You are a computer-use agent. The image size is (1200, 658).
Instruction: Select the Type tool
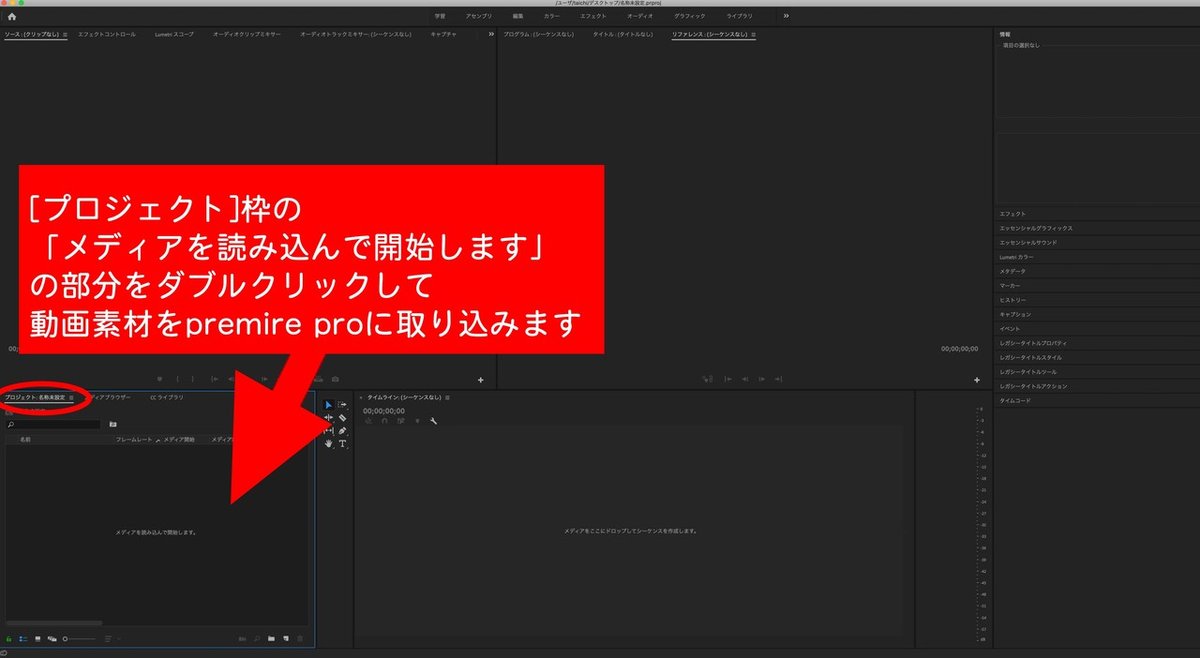point(344,444)
